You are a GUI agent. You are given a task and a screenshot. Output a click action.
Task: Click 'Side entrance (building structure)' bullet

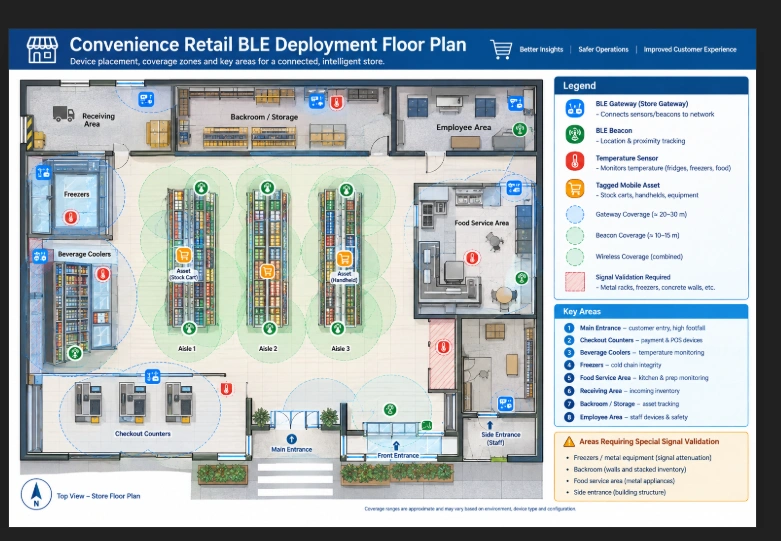620,492
